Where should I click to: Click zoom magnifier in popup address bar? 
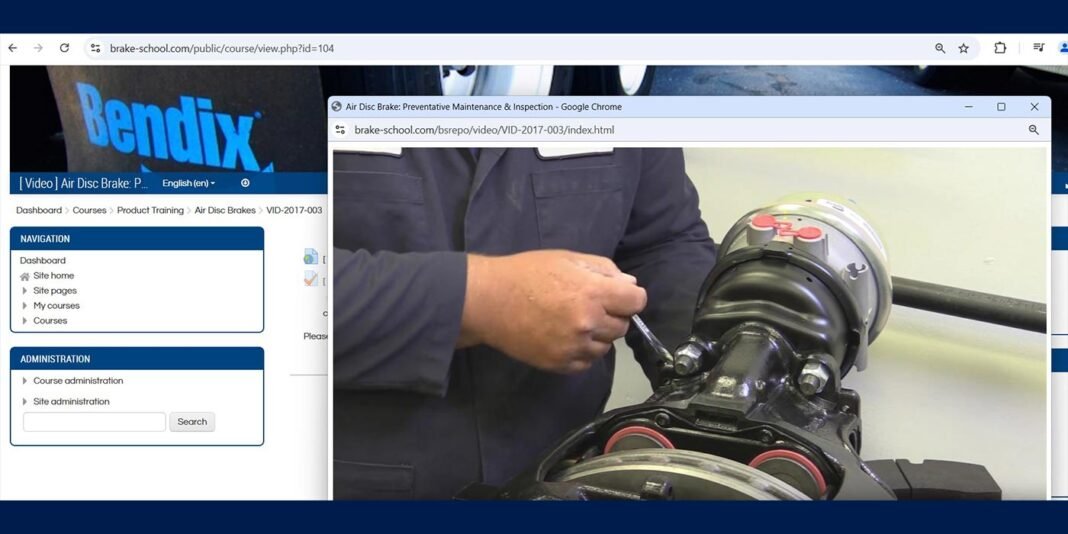click(x=1033, y=129)
